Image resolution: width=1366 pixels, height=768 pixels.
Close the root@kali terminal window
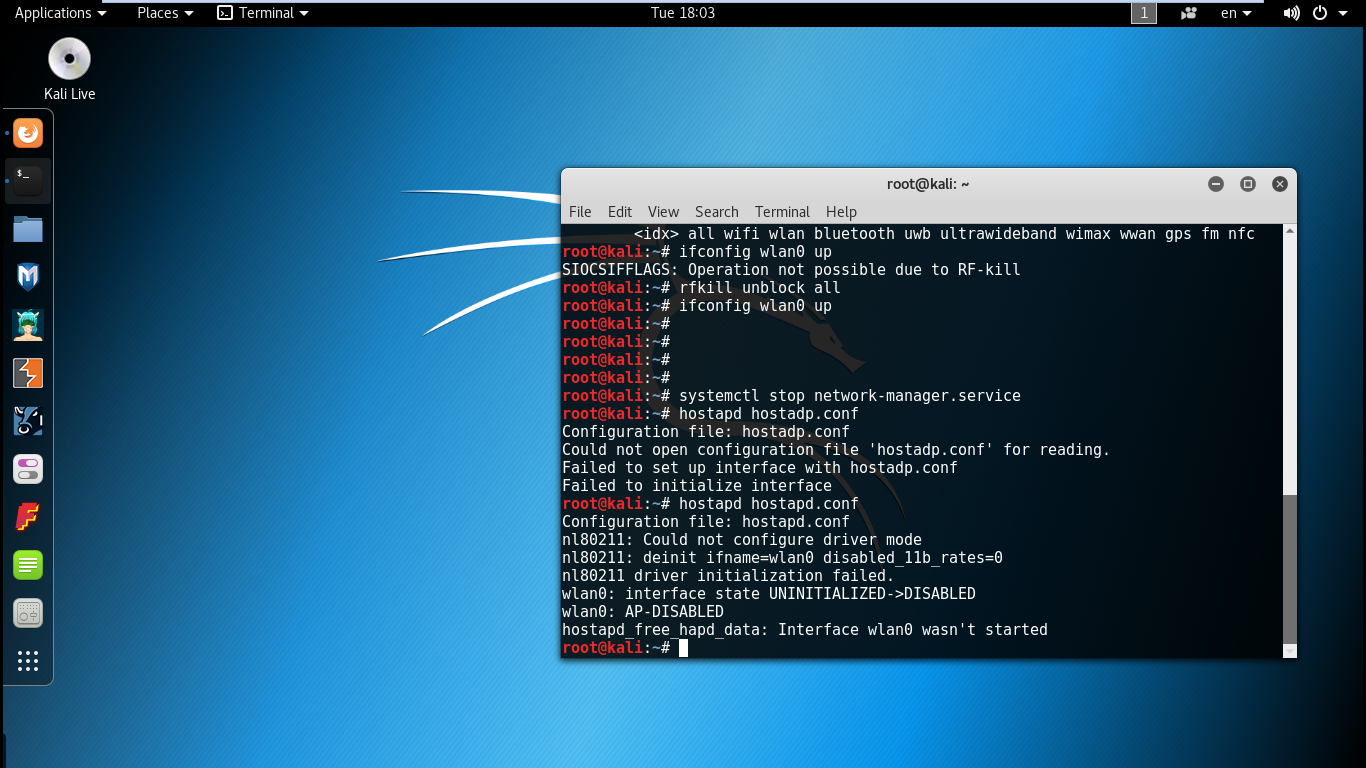[x=1279, y=184]
